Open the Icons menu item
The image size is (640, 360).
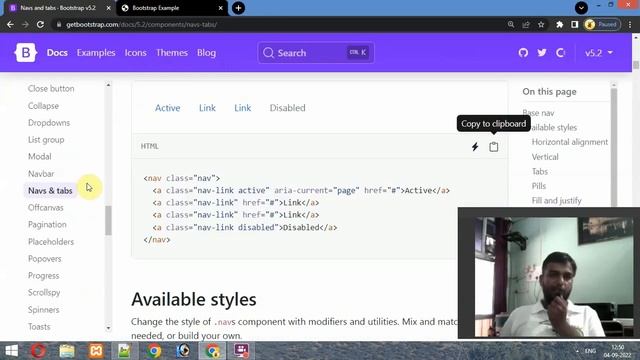(x=136, y=53)
